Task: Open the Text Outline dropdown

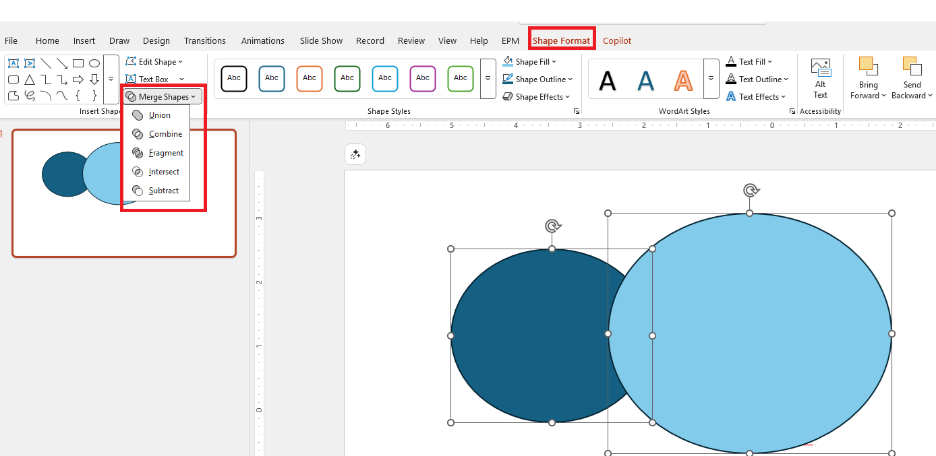Action: point(758,79)
